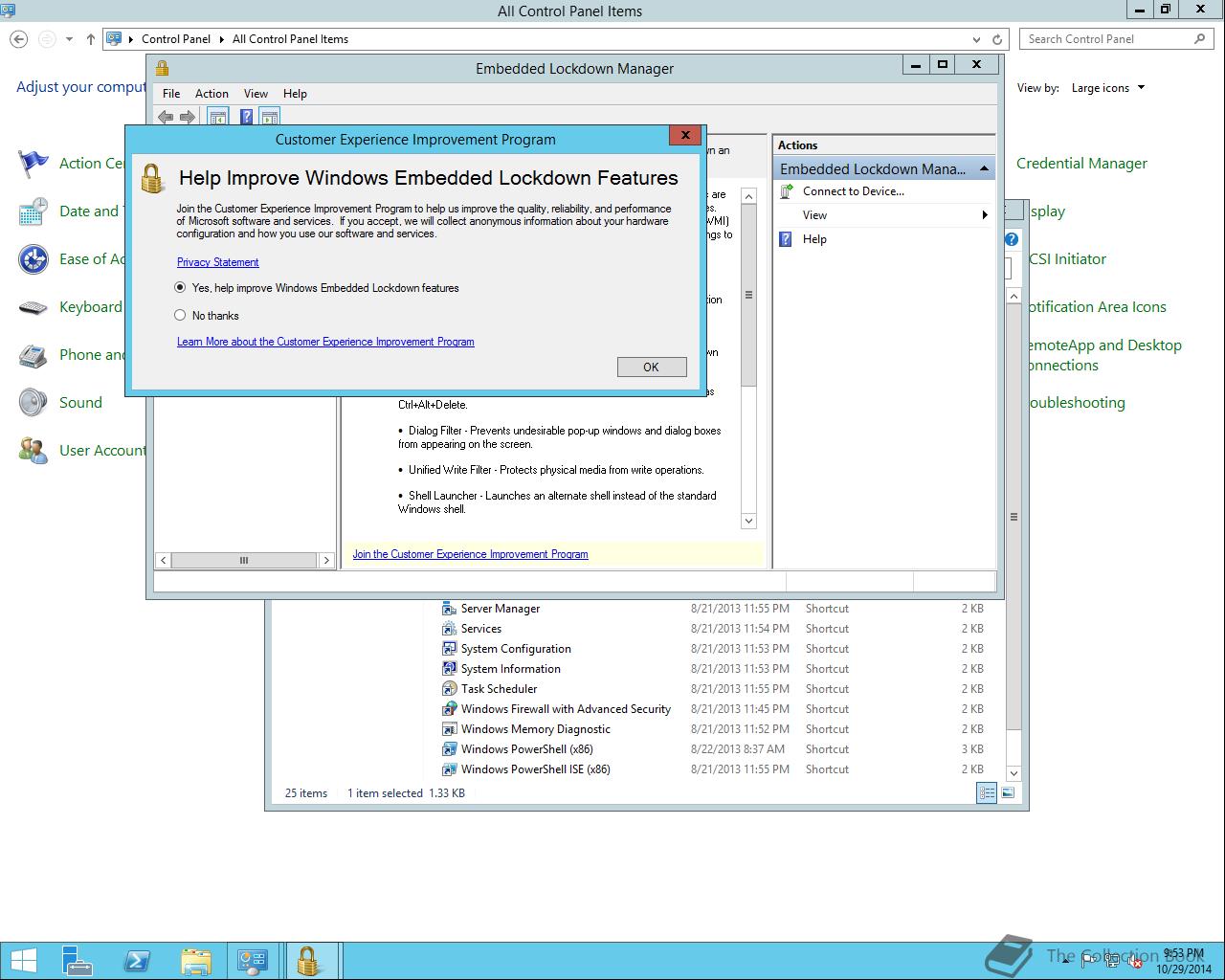The image size is (1225, 980).
Task: Open the Privacy Statement link
Action: pyautogui.click(x=217, y=262)
